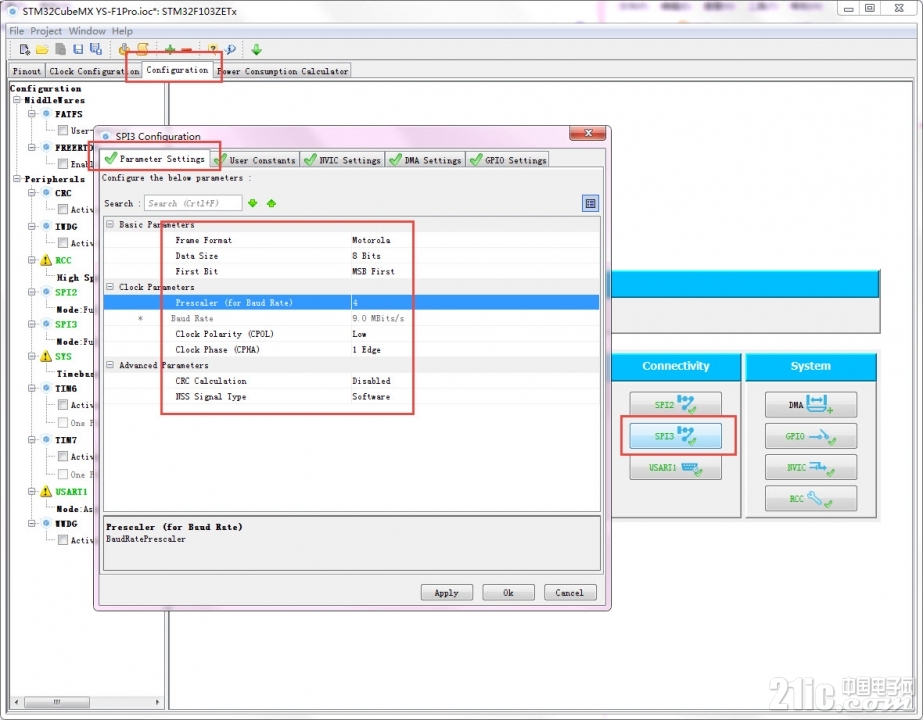Click the Save As toolbar icon
923x720 pixels.
click(95, 49)
